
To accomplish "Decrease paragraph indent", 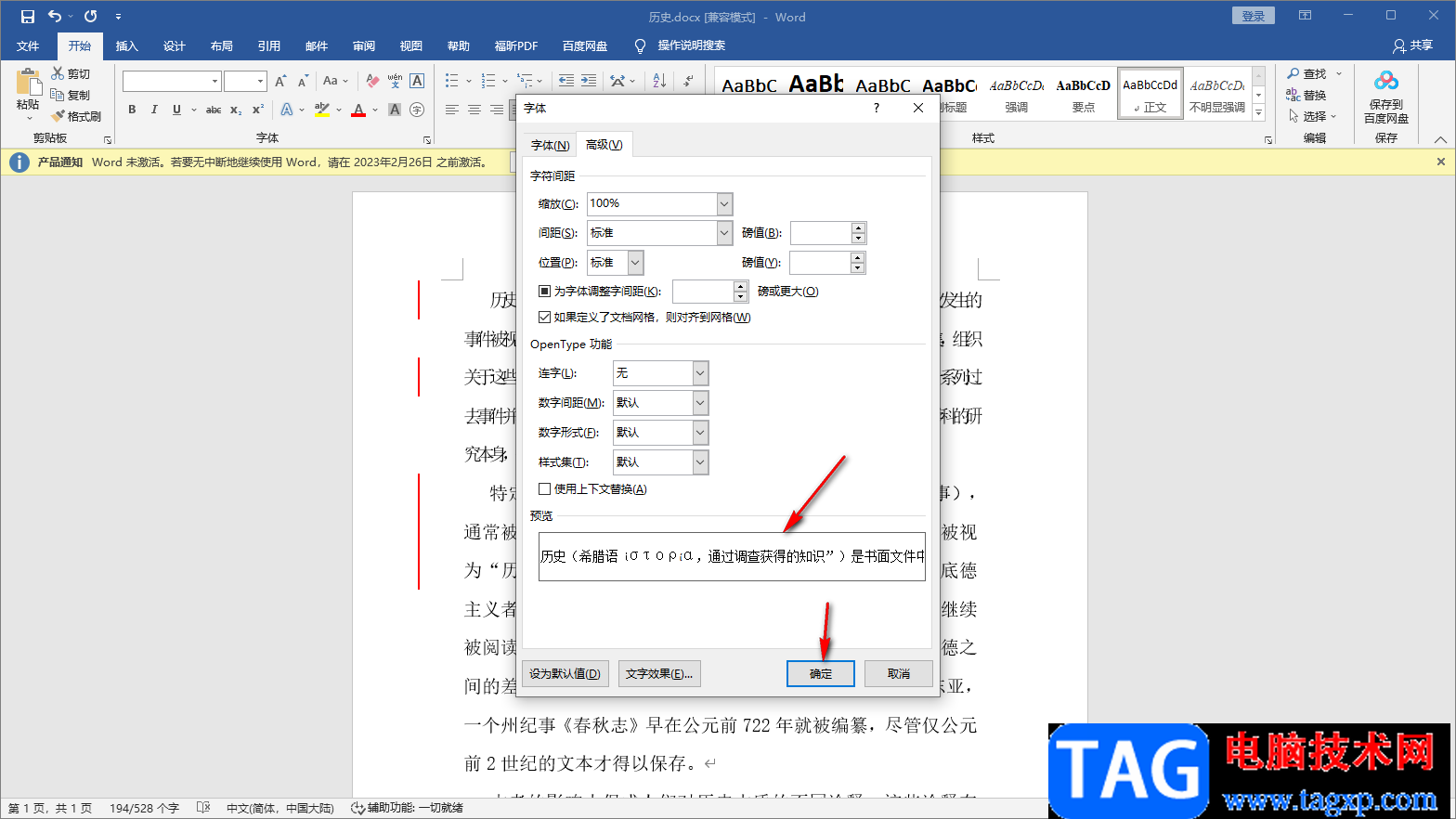I will [566, 81].
